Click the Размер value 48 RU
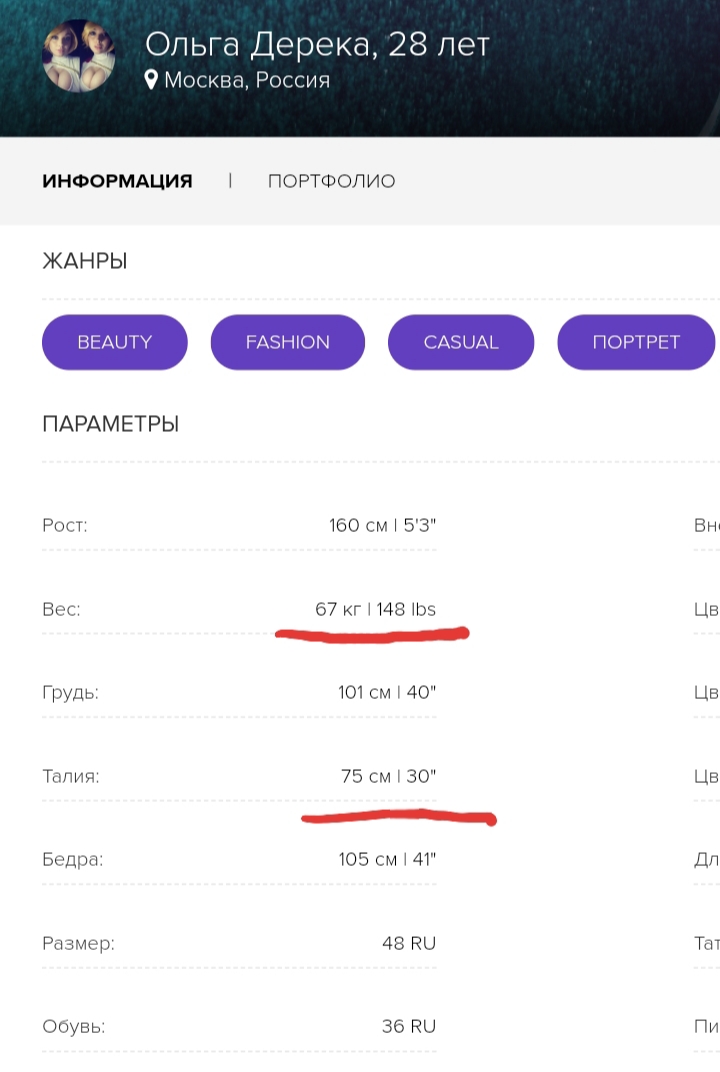720x1072 pixels. click(x=408, y=943)
